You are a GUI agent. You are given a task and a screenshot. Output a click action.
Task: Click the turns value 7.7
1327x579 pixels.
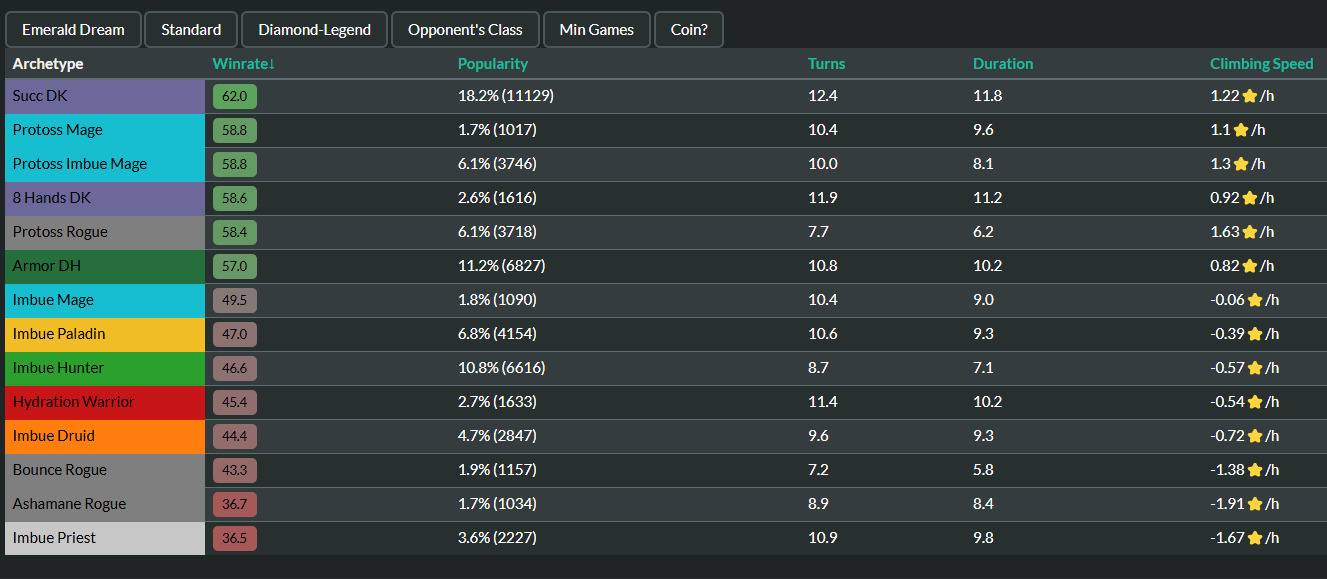(x=819, y=232)
